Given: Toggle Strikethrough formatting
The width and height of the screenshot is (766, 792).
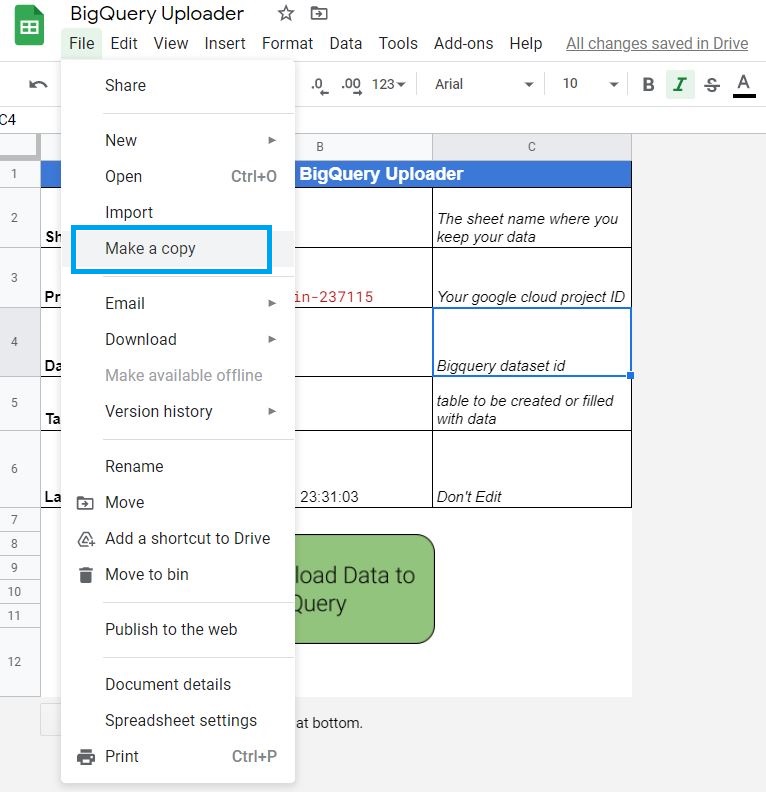Looking at the screenshot, I should tap(711, 84).
